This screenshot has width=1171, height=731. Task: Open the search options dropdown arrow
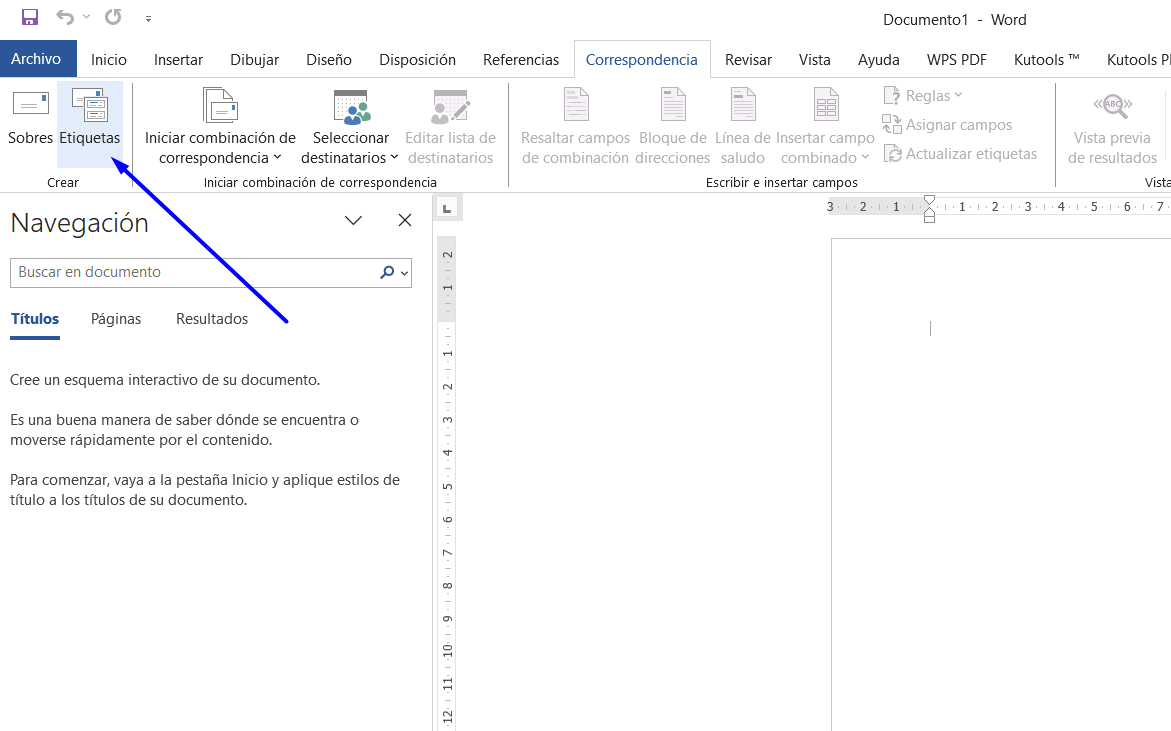coord(404,273)
